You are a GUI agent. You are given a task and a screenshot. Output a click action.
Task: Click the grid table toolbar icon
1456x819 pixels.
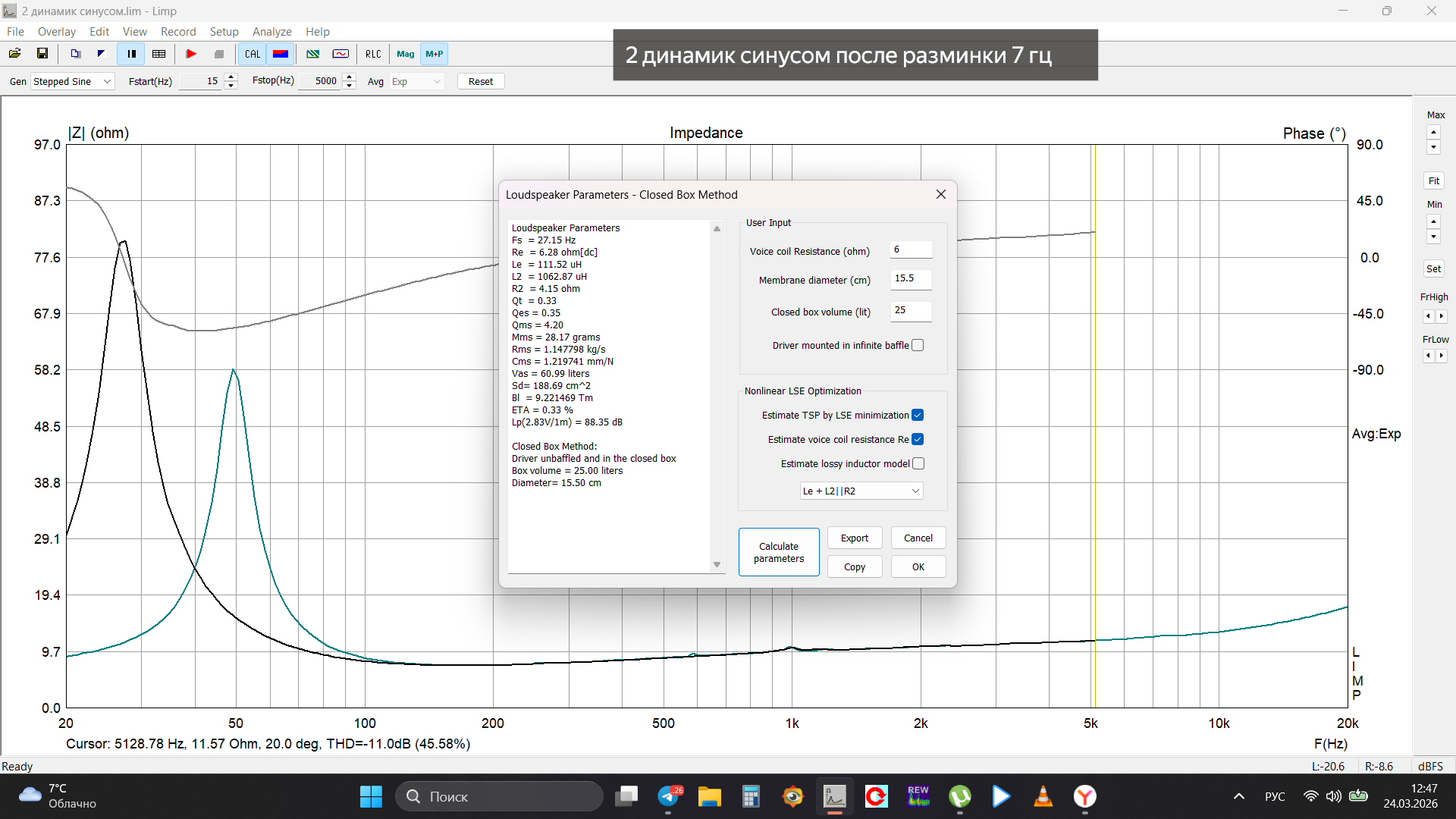coord(159,54)
